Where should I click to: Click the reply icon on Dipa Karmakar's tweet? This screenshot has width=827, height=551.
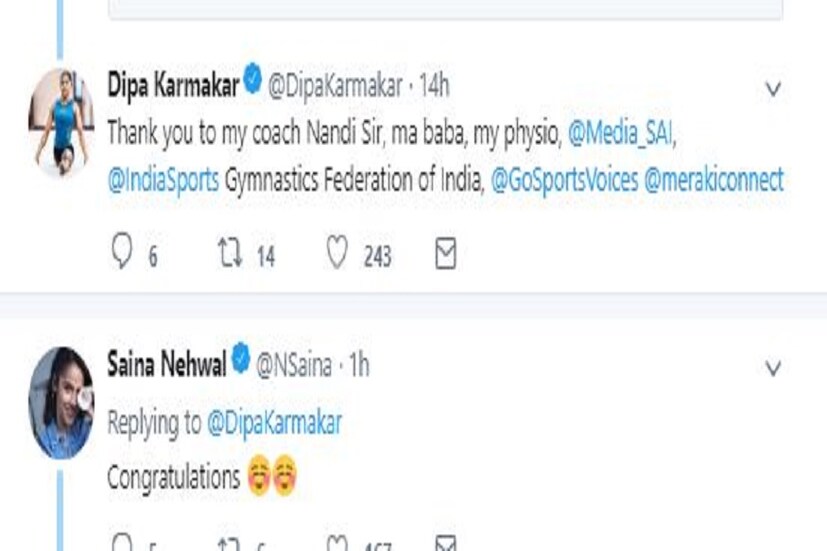[x=121, y=255]
